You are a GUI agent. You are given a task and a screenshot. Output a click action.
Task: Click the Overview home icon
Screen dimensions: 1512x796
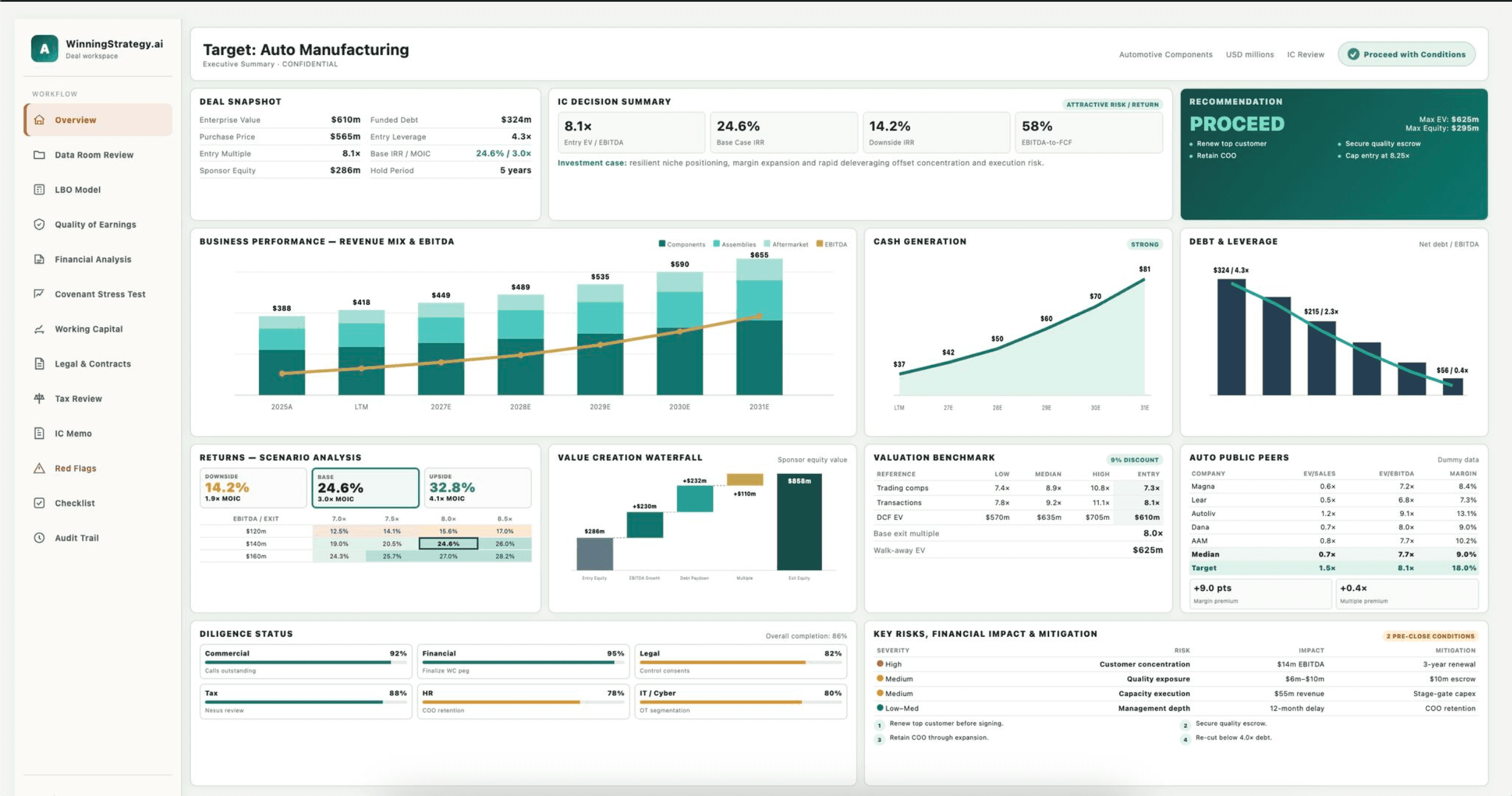(x=39, y=119)
